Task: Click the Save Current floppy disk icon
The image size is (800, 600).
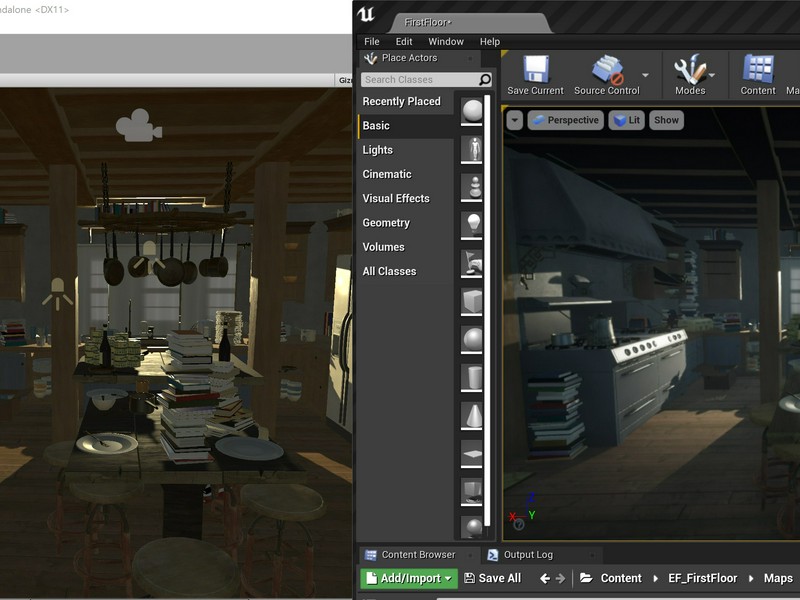Action: 536,69
